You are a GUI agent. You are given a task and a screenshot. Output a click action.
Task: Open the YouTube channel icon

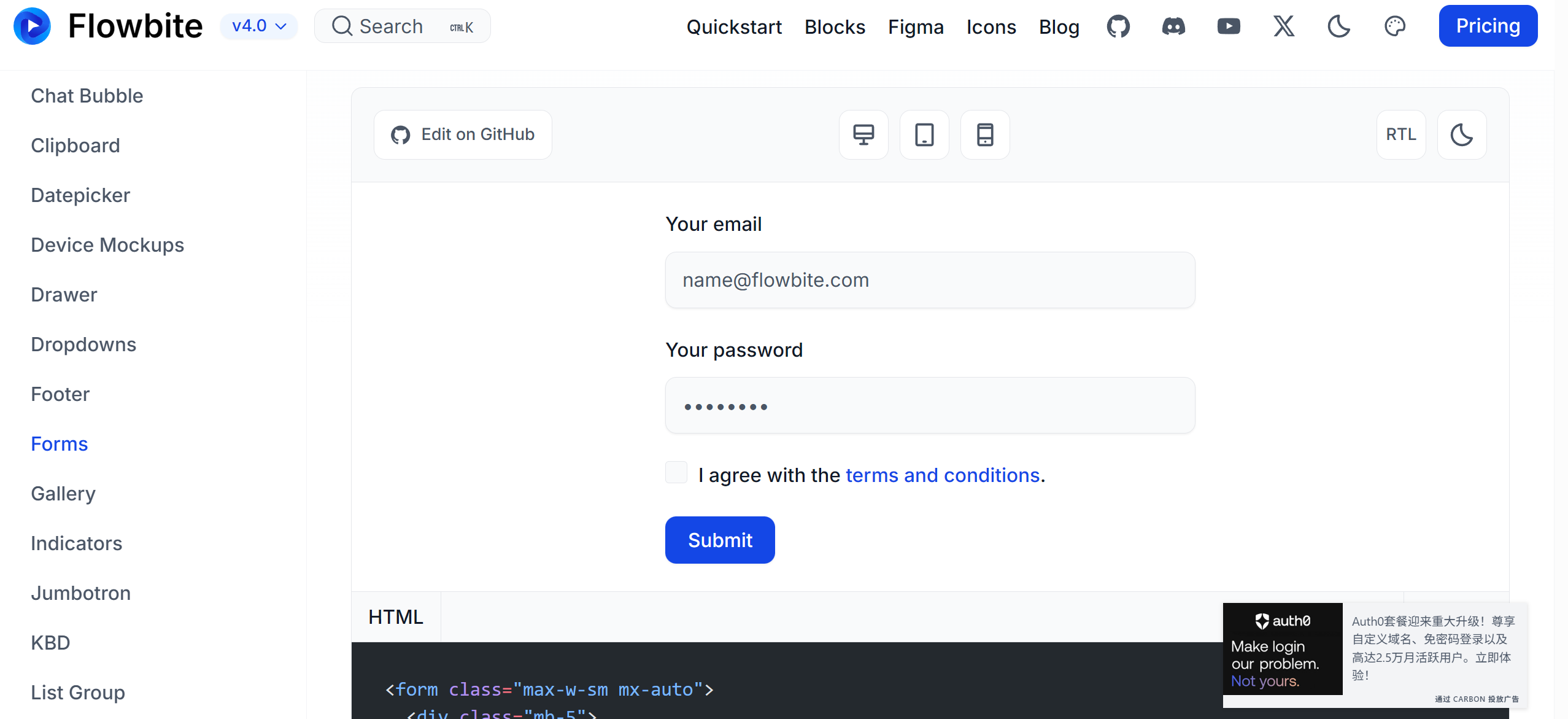pyautogui.click(x=1229, y=26)
